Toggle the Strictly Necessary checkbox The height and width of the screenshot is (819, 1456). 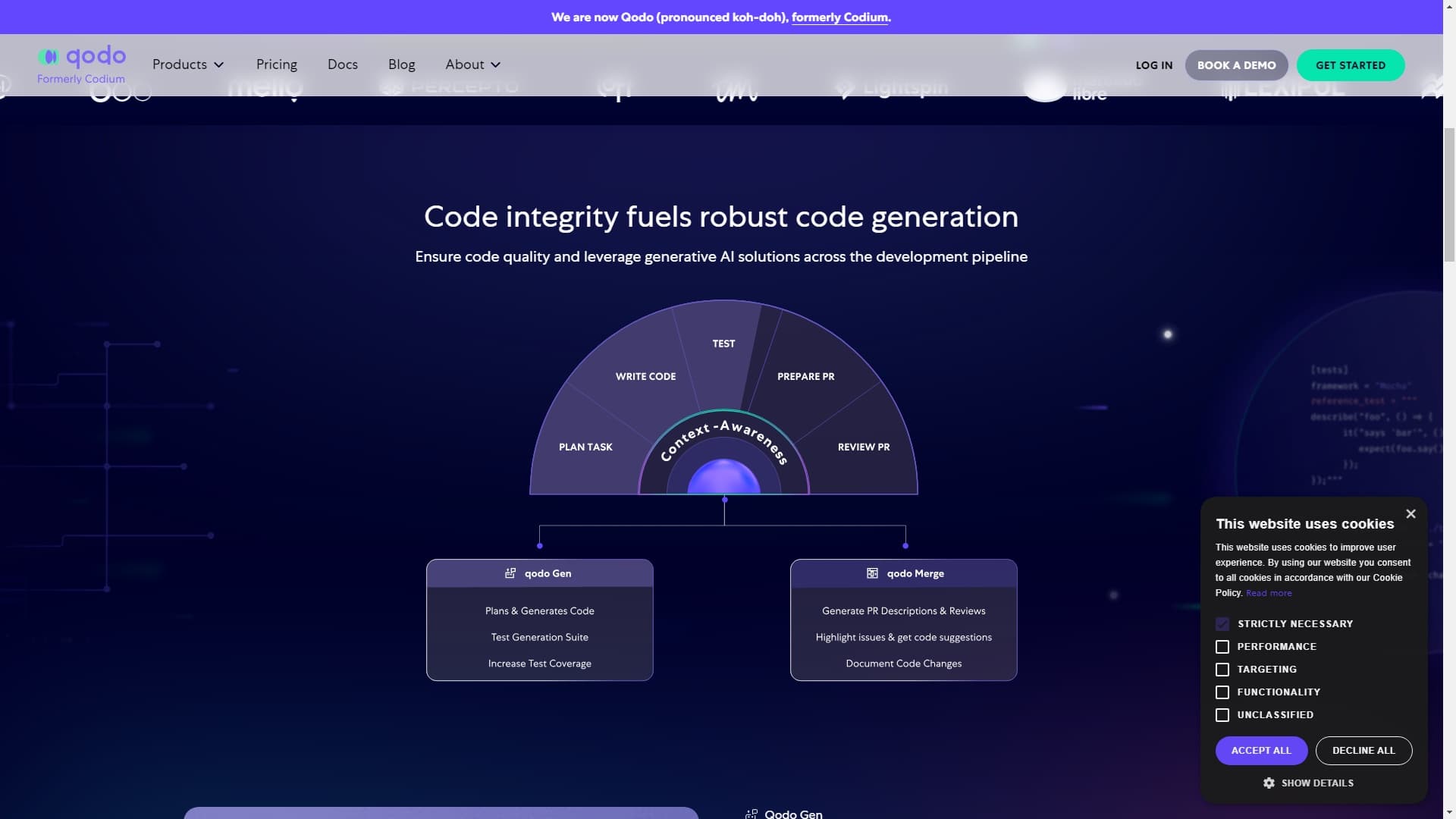[1222, 624]
